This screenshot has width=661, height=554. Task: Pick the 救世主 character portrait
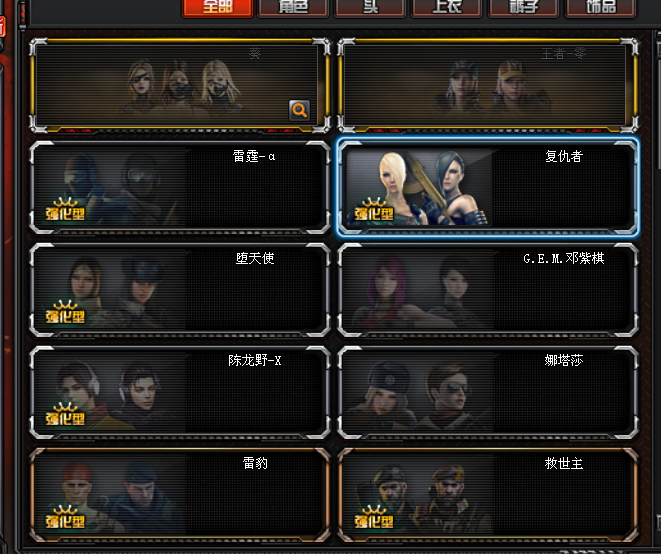pos(419,495)
